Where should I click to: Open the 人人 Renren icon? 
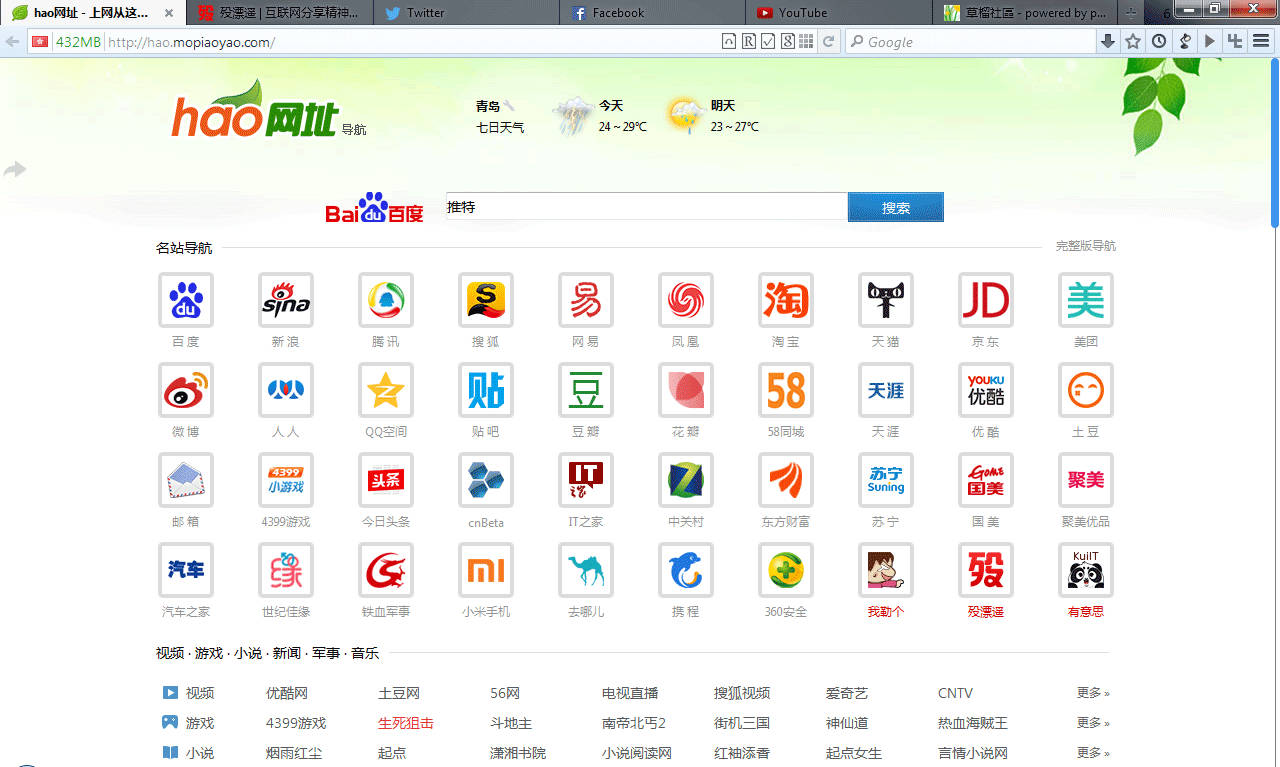[286, 390]
